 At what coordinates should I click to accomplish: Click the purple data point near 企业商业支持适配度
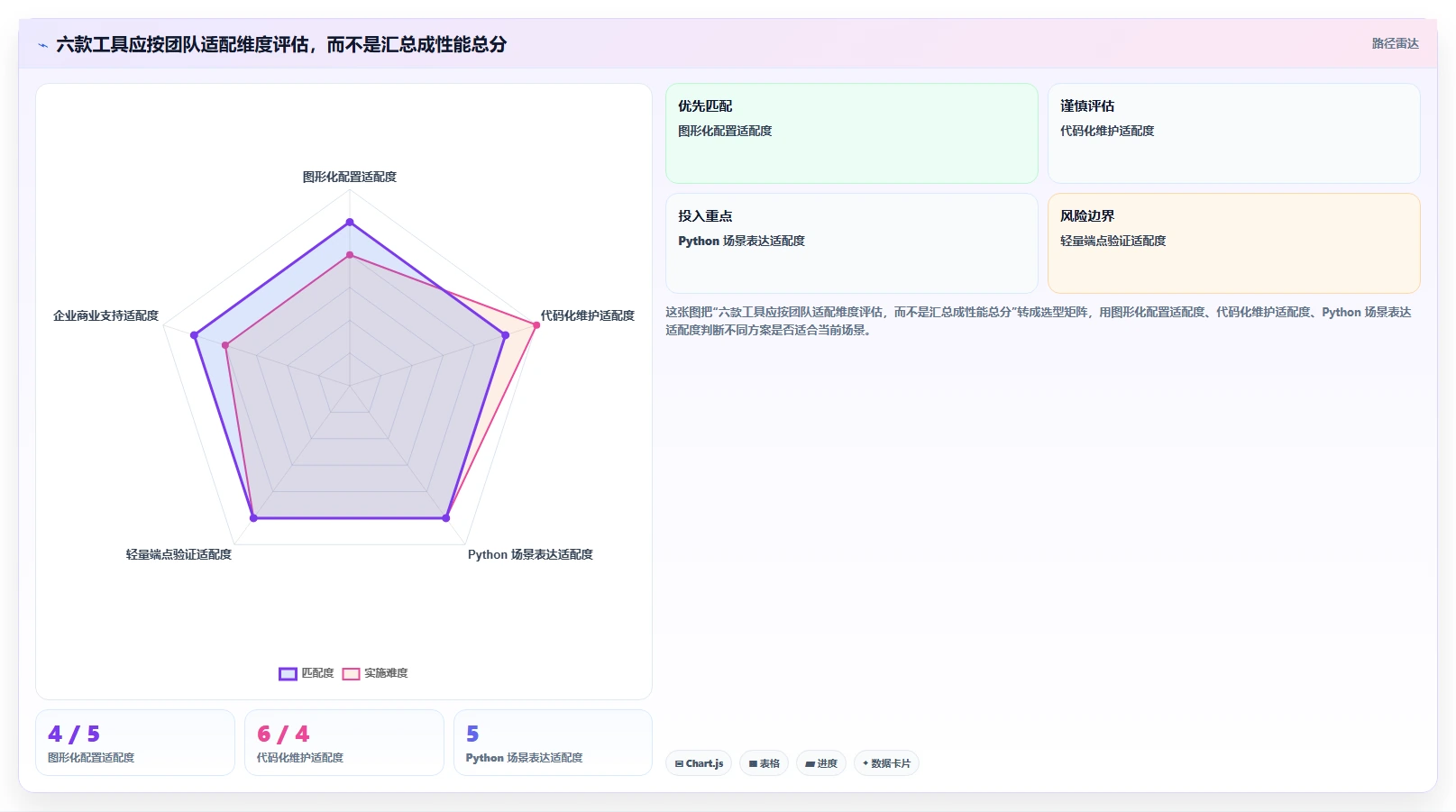tap(194, 335)
